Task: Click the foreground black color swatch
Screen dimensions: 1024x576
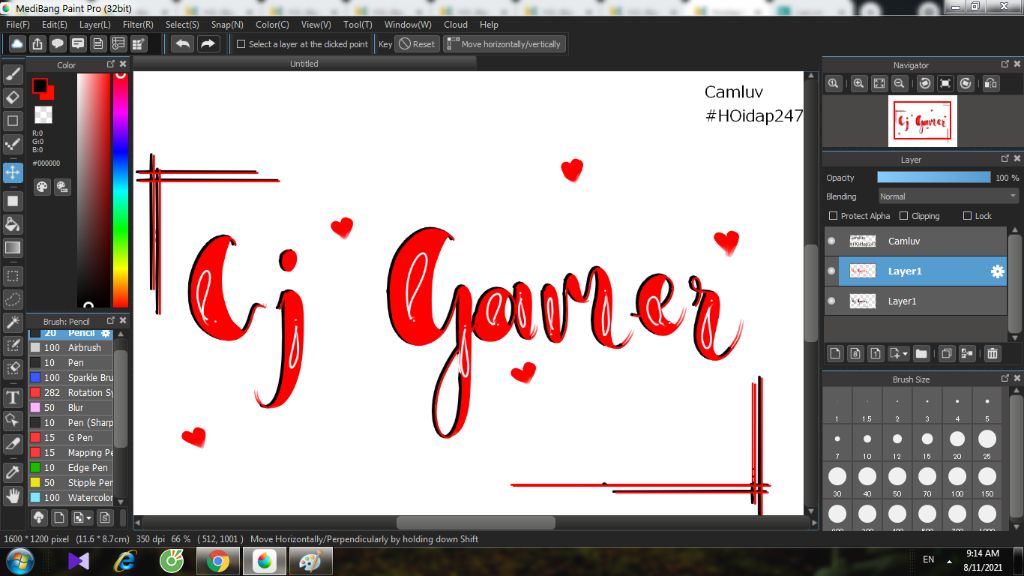Action: (x=39, y=85)
